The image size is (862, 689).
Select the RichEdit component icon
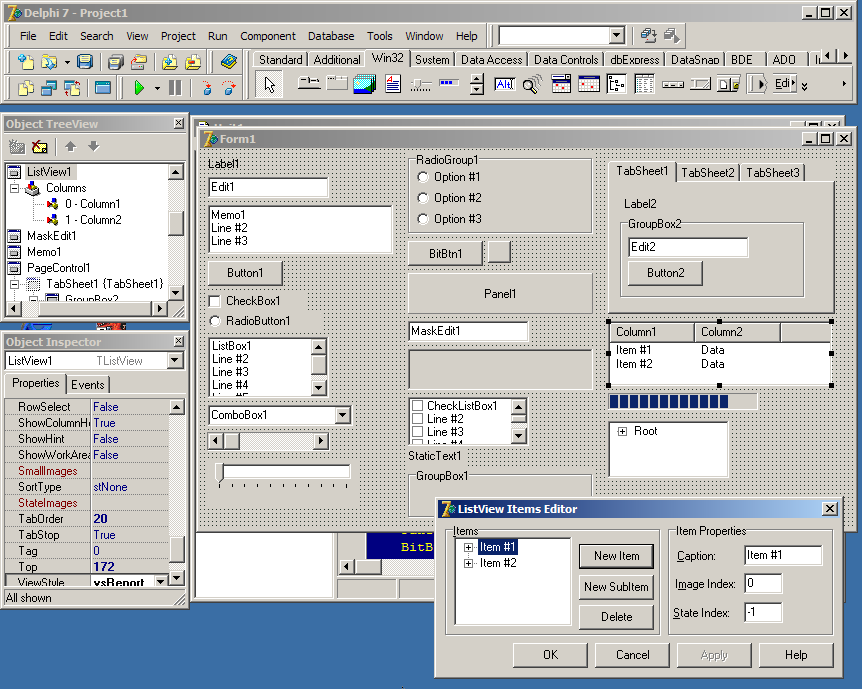tap(393, 84)
